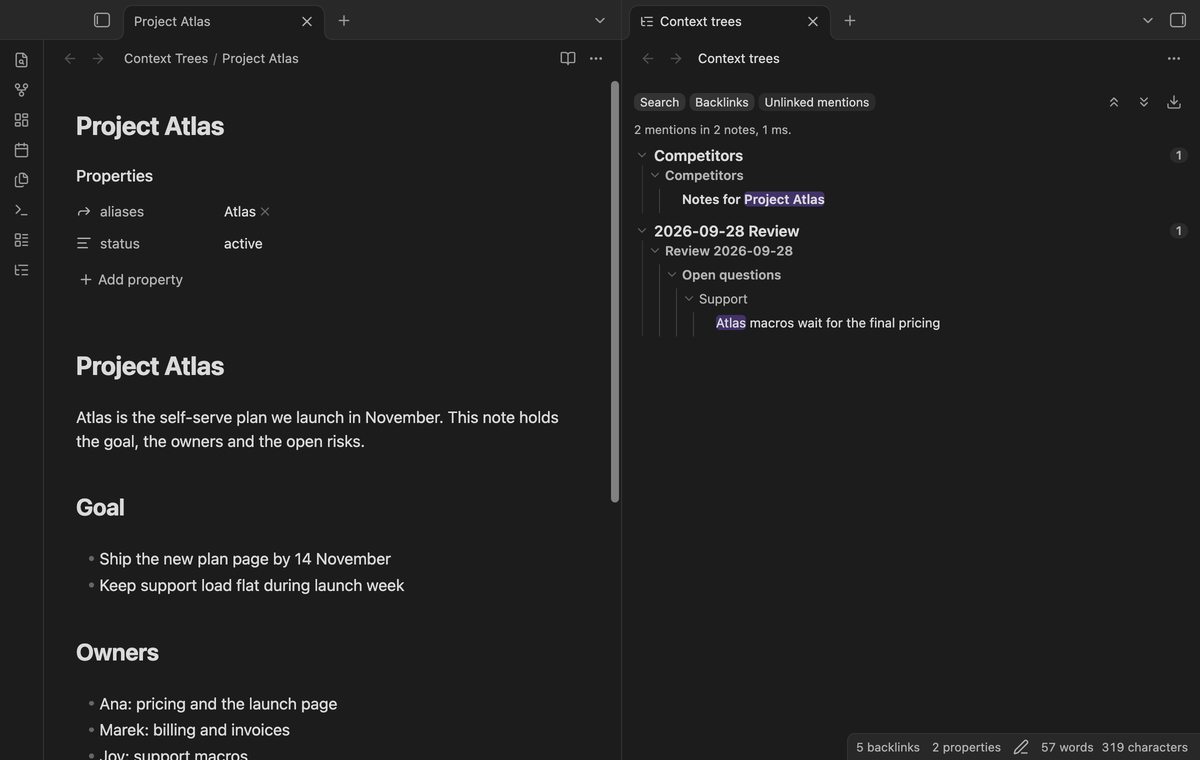Open right pane tab list dropdown

coord(1148,20)
